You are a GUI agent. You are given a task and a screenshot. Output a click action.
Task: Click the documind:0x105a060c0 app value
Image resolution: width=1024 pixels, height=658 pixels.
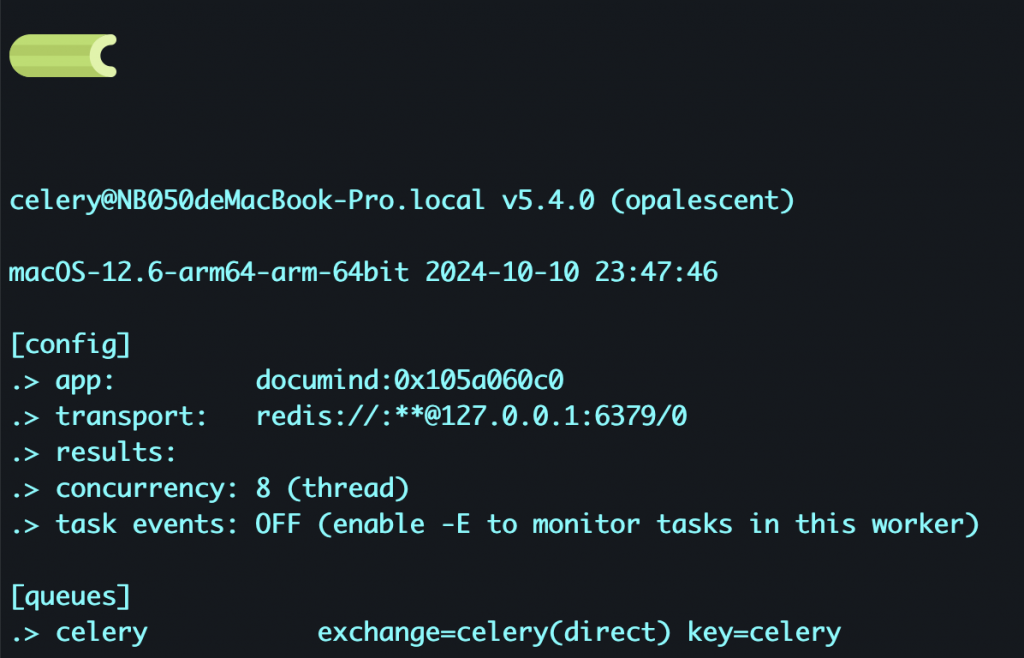coord(410,381)
